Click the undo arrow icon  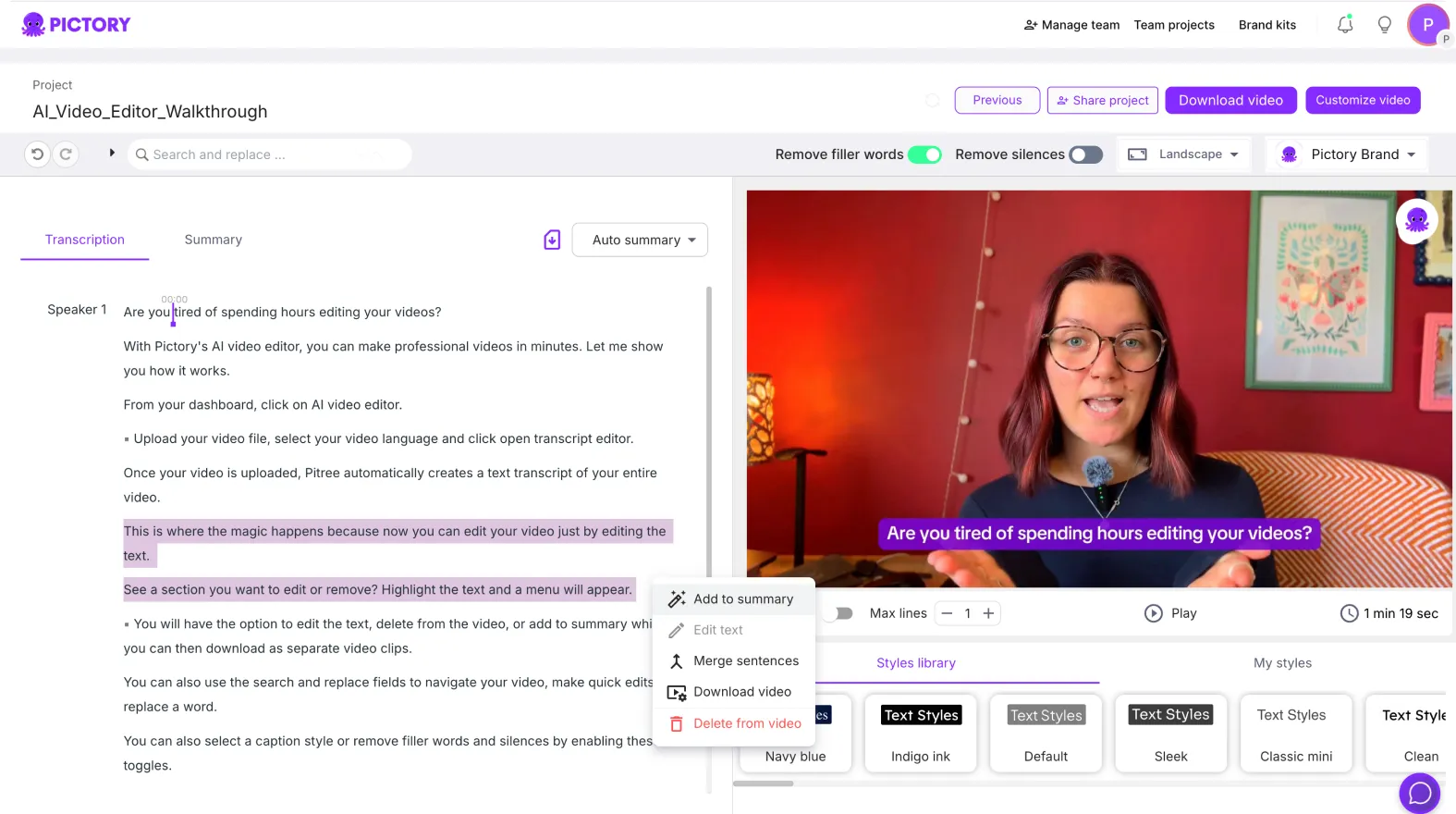pos(37,154)
